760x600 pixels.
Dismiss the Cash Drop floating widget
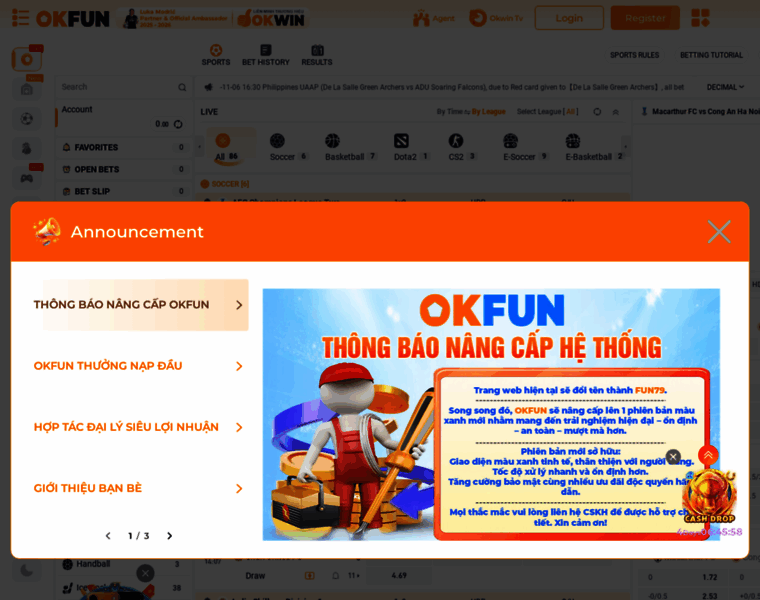(673, 456)
